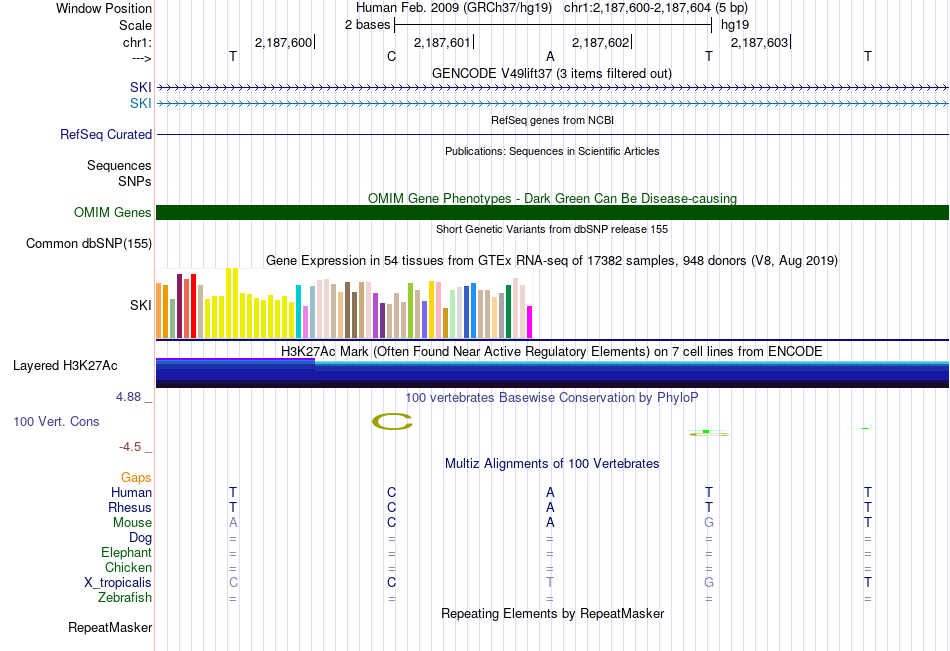The width and height of the screenshot is (950, 651).
Task: Click the Rhesus species row label
Action: click(x=130, y=507)
